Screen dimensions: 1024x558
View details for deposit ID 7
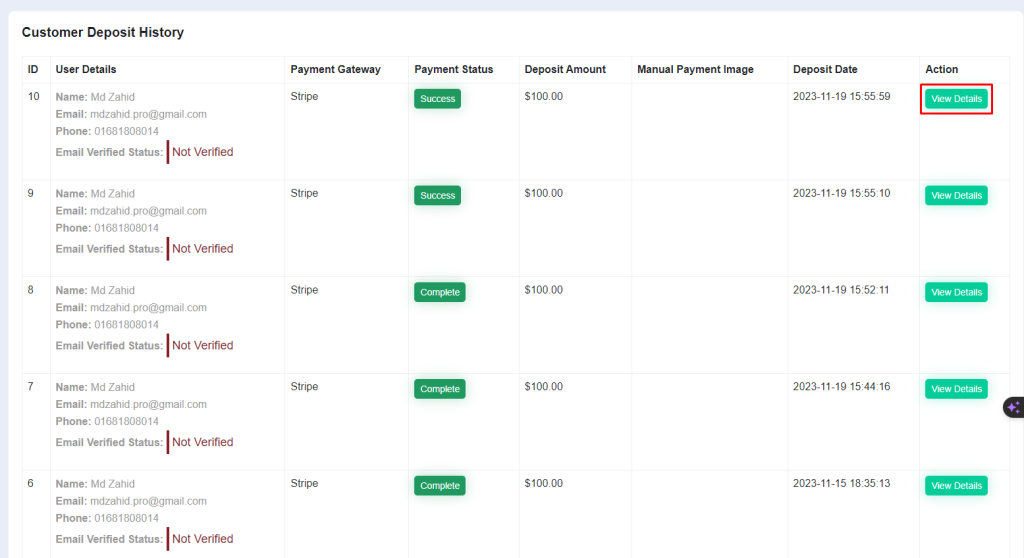coord(956,389)
